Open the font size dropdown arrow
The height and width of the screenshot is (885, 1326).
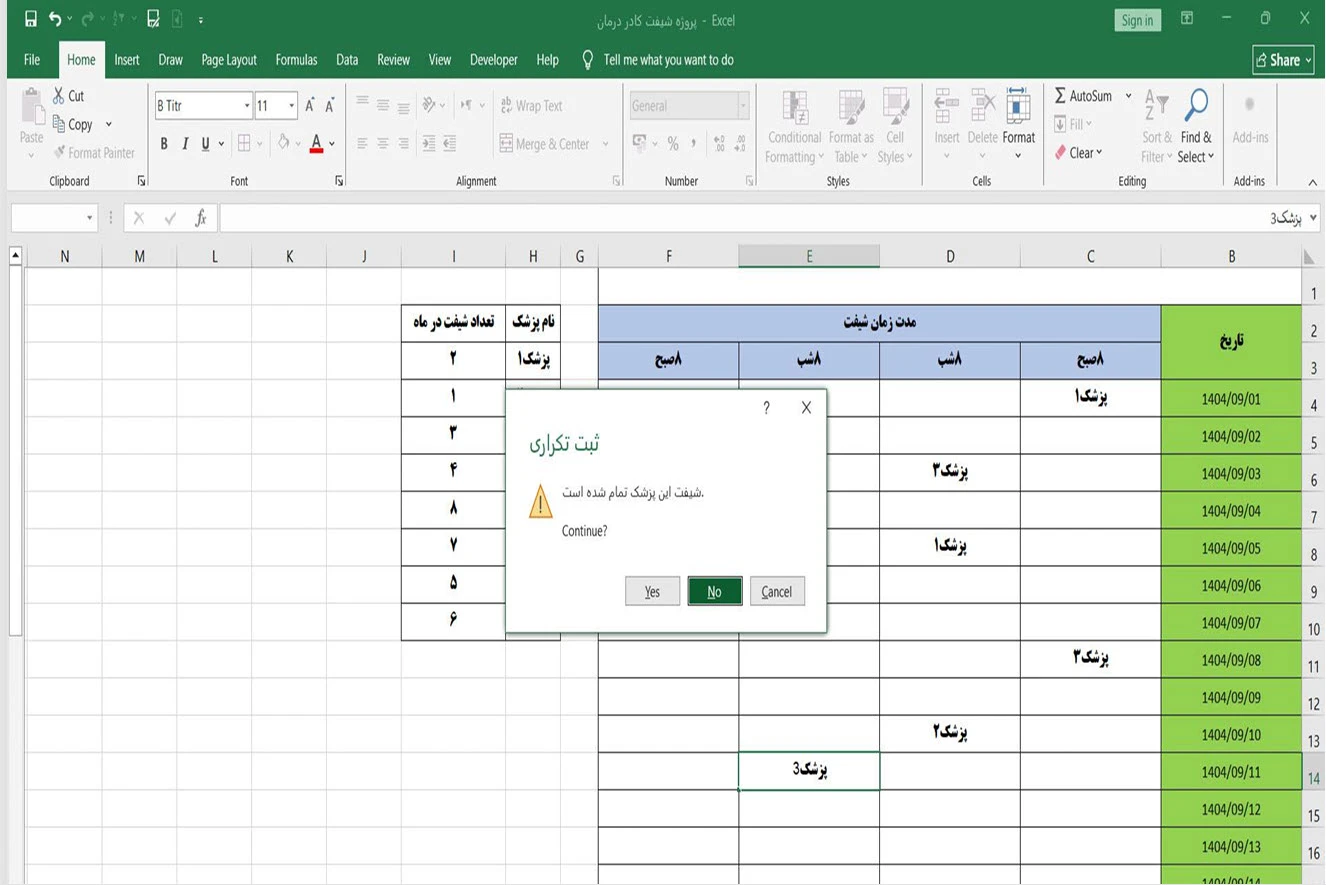coord(292,106)
